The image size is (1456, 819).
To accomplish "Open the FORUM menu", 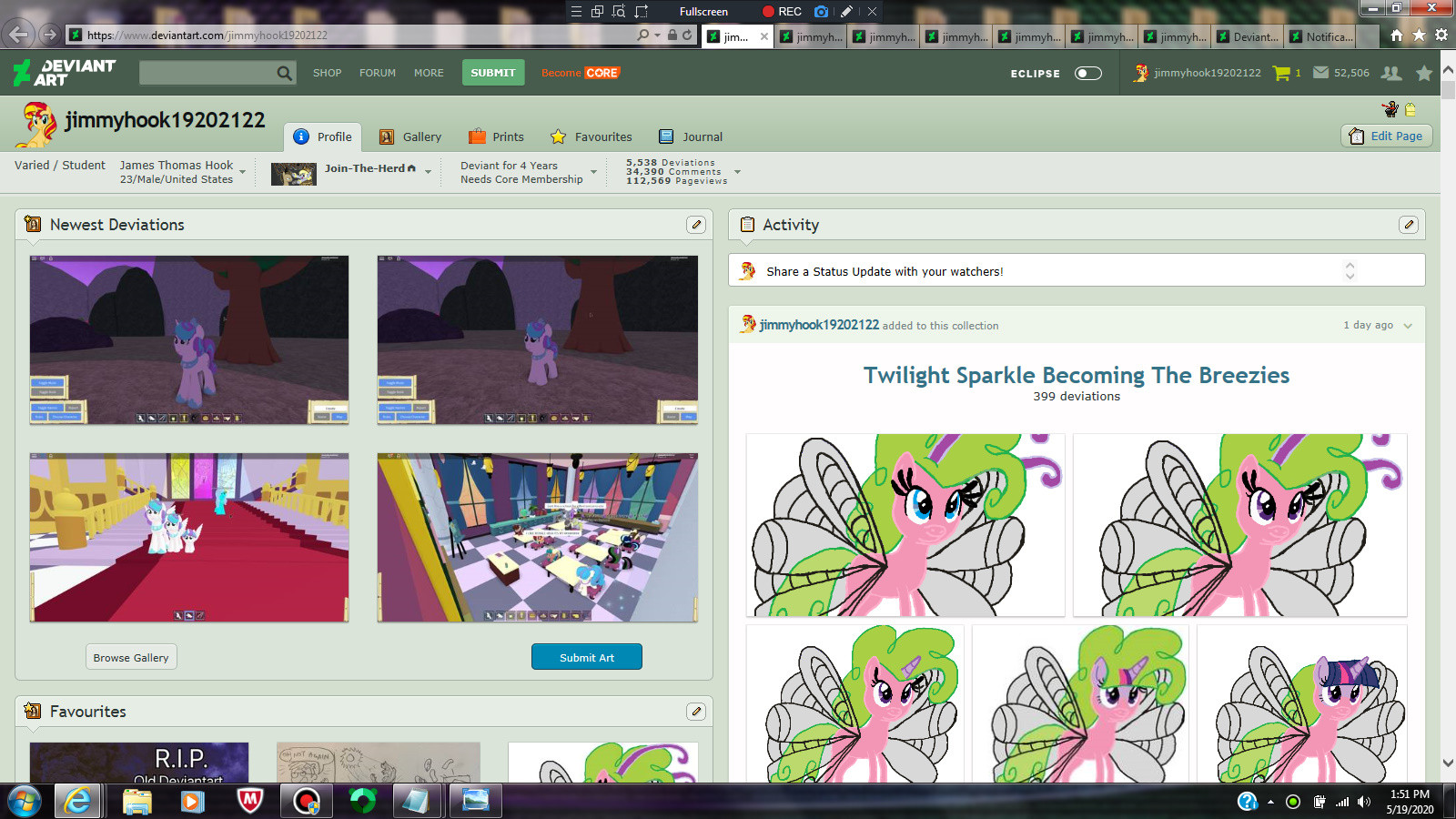I will pos(378,73).
